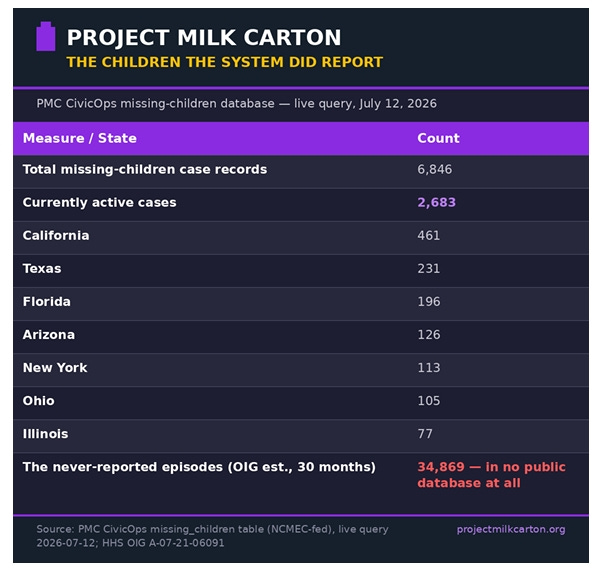Click the New York row label
This screenshot has height=572, width=598.
pyautogui.click(x=55, y=368)
